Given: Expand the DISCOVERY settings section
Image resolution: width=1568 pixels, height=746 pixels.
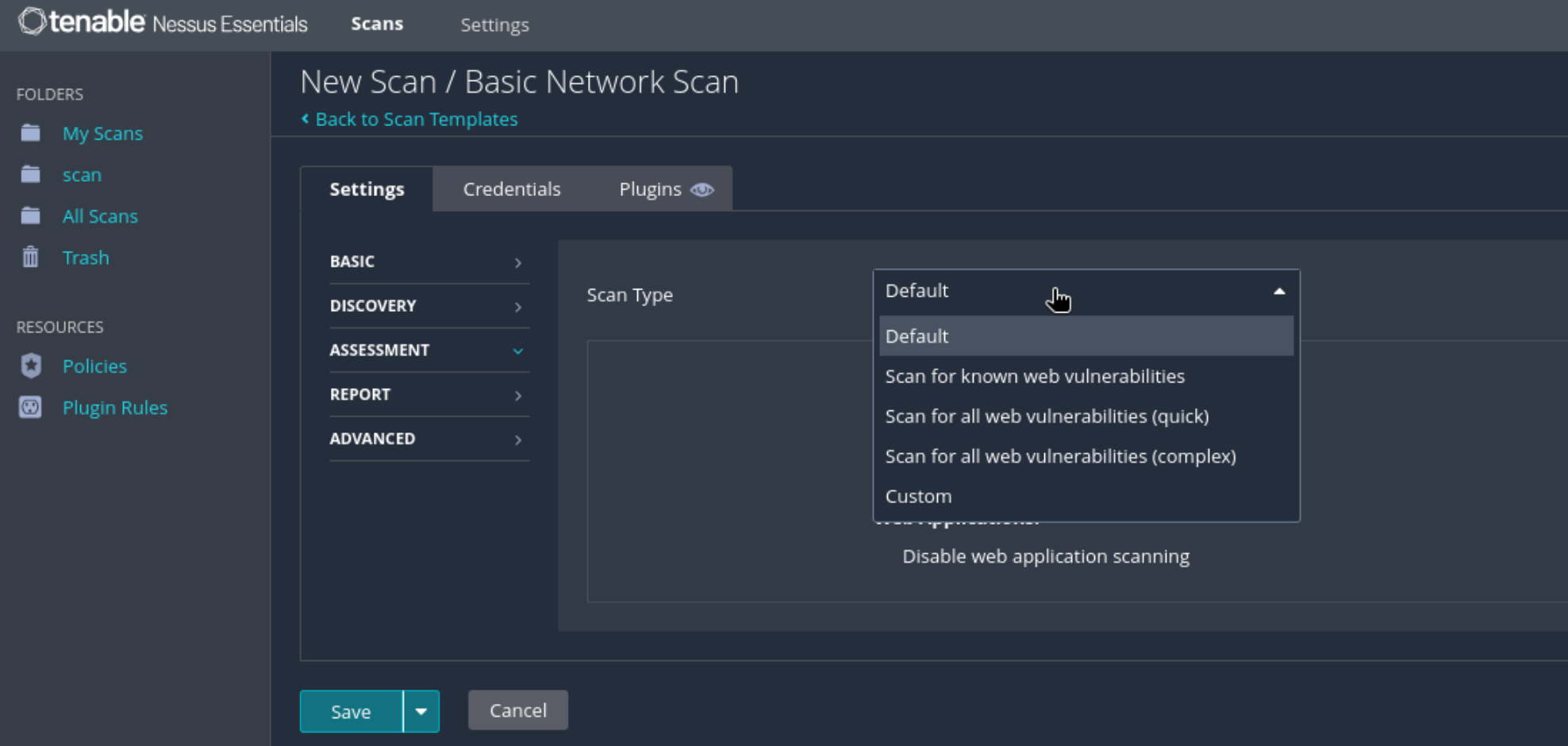Looking at the screenshot, I should point(429,306).
